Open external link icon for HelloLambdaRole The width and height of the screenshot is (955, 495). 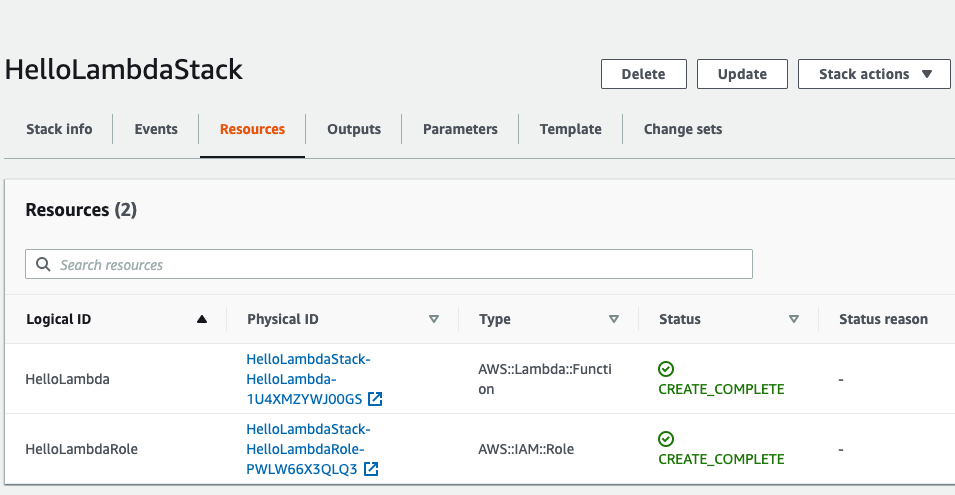[x=371, y=469]
